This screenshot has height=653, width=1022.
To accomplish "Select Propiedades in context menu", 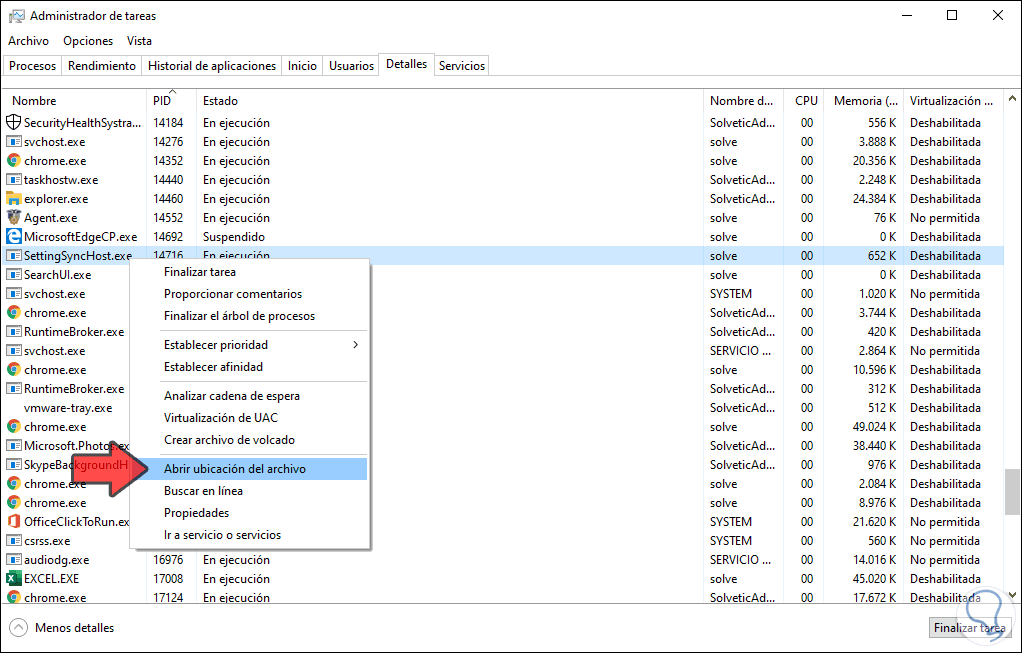I will click(x=196, y=513).
